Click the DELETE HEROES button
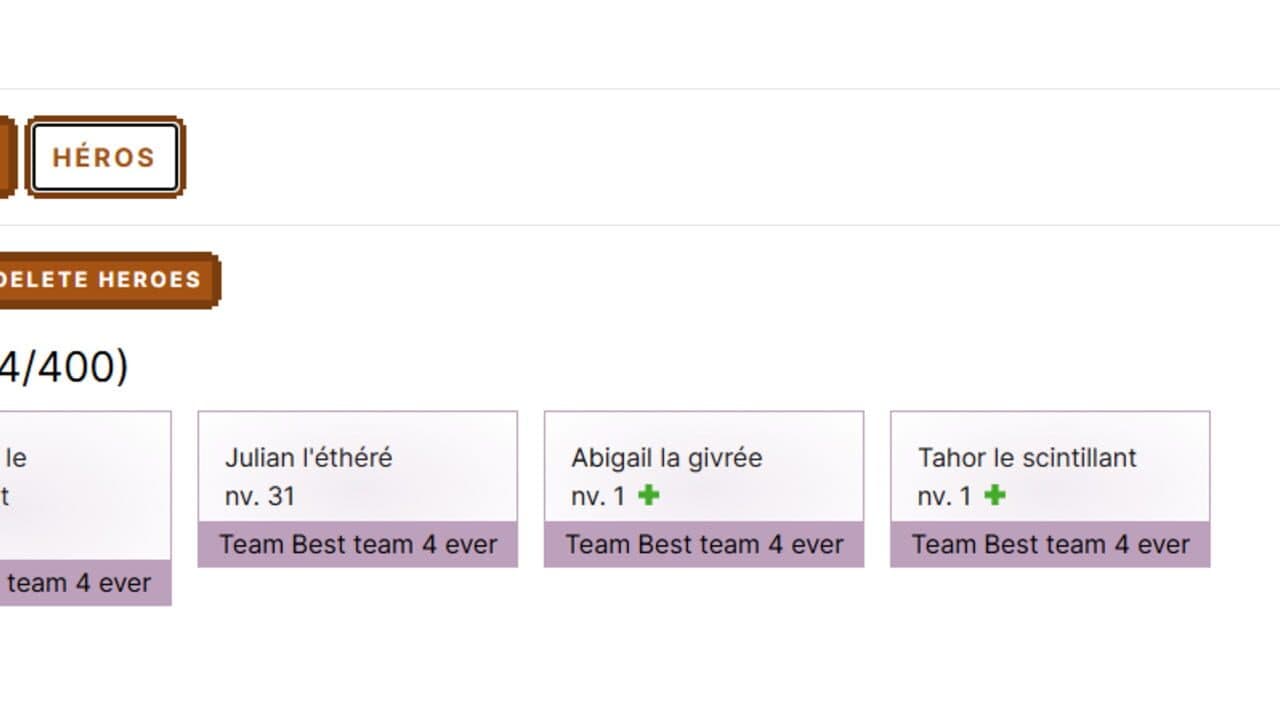Viewport: 1280px width, 720px height. pyautogui.click(x=105, y=280)
